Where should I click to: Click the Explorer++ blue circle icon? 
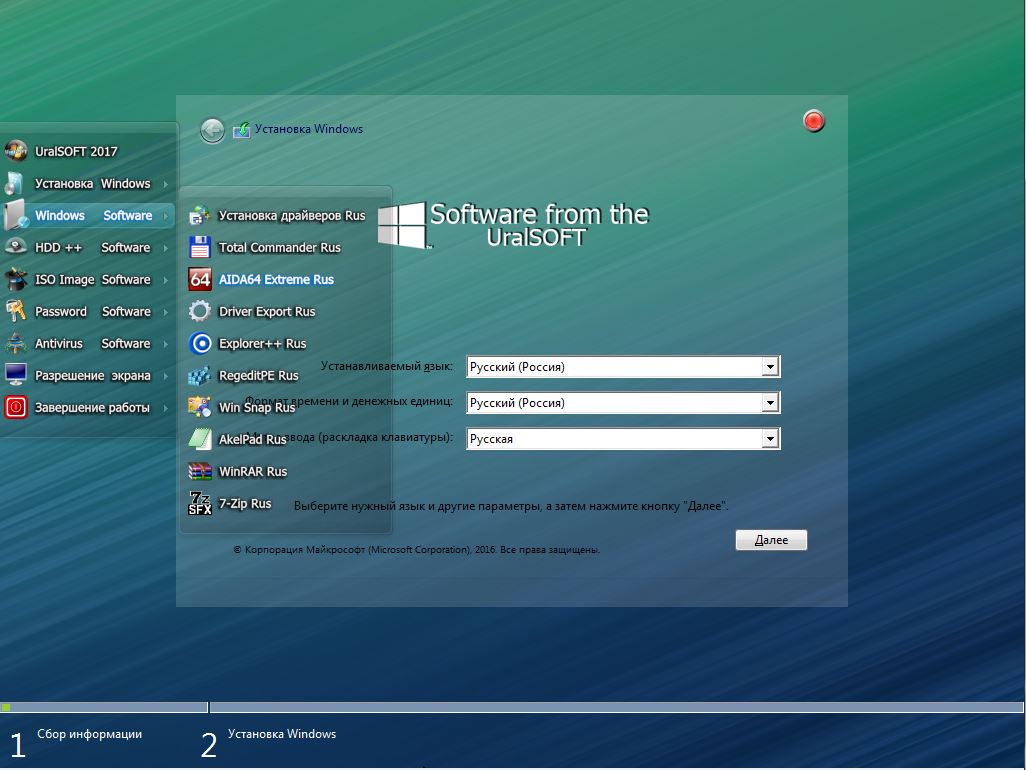tap(200, 343)
